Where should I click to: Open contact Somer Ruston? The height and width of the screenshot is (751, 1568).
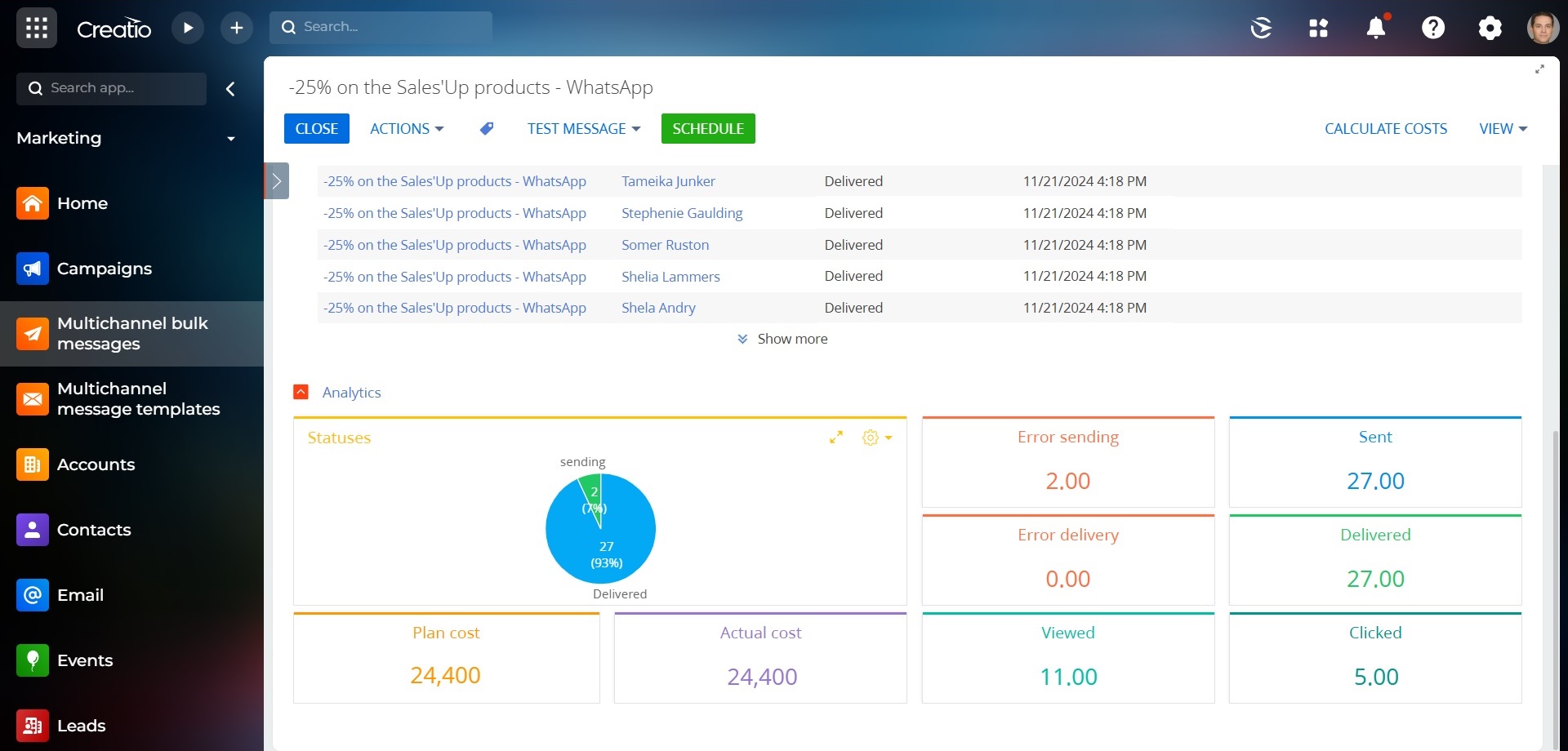(665, 245)
